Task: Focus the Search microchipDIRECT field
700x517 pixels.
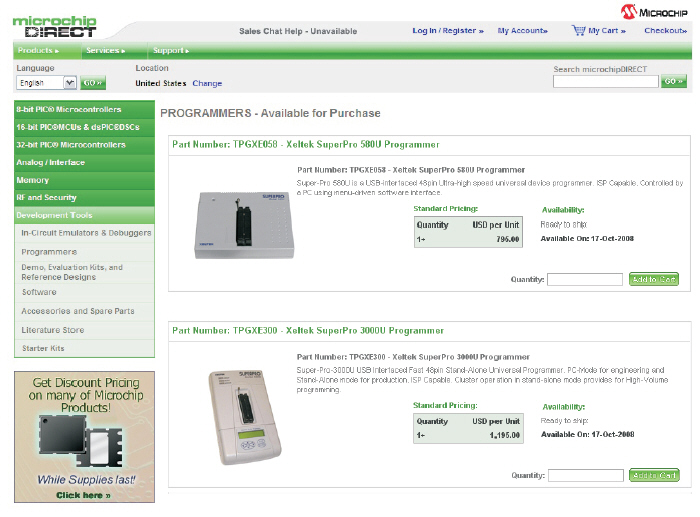Action: pos(605,82)
